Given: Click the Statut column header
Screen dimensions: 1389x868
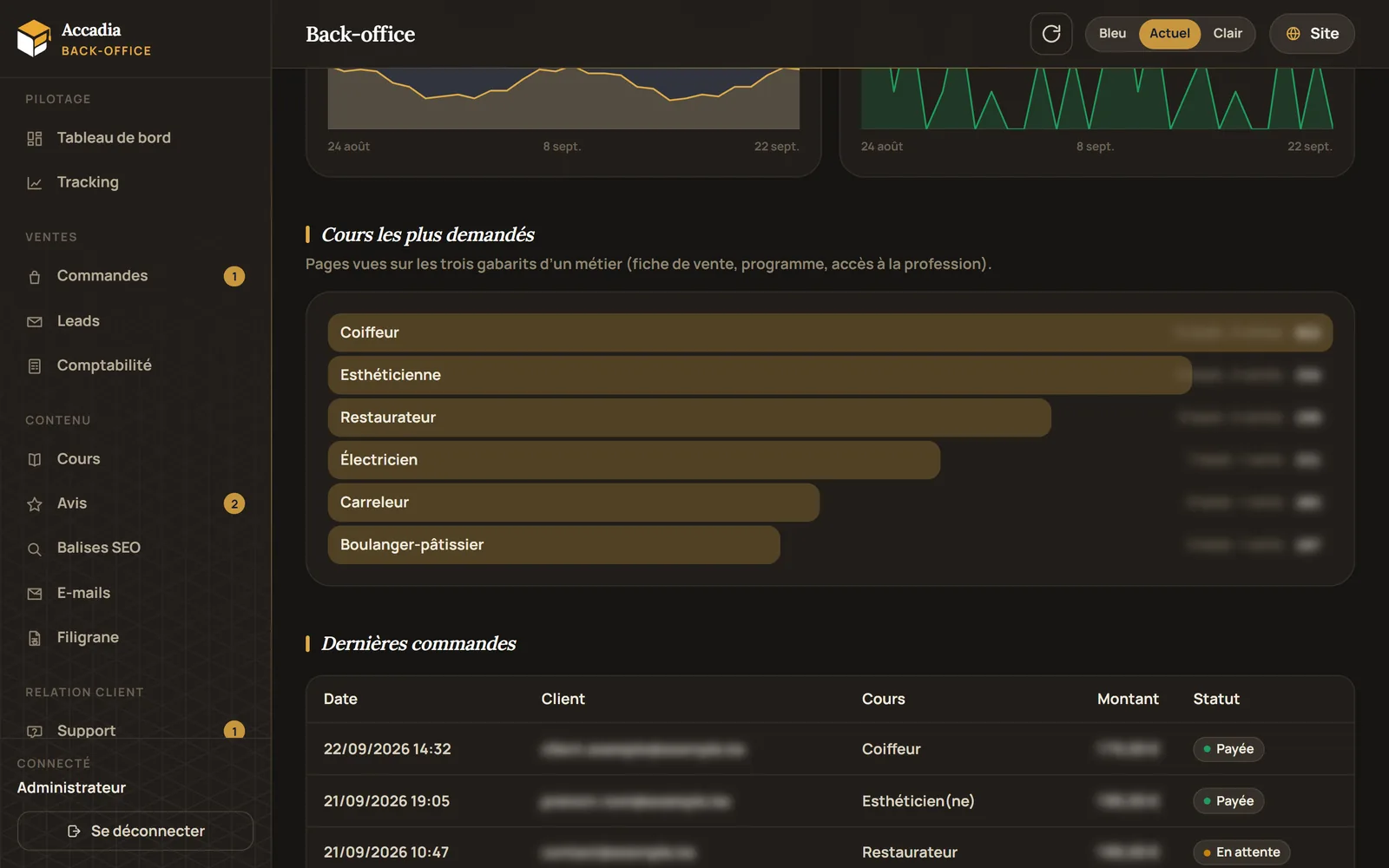Looking at the screenshot, I should (1216, 699).
